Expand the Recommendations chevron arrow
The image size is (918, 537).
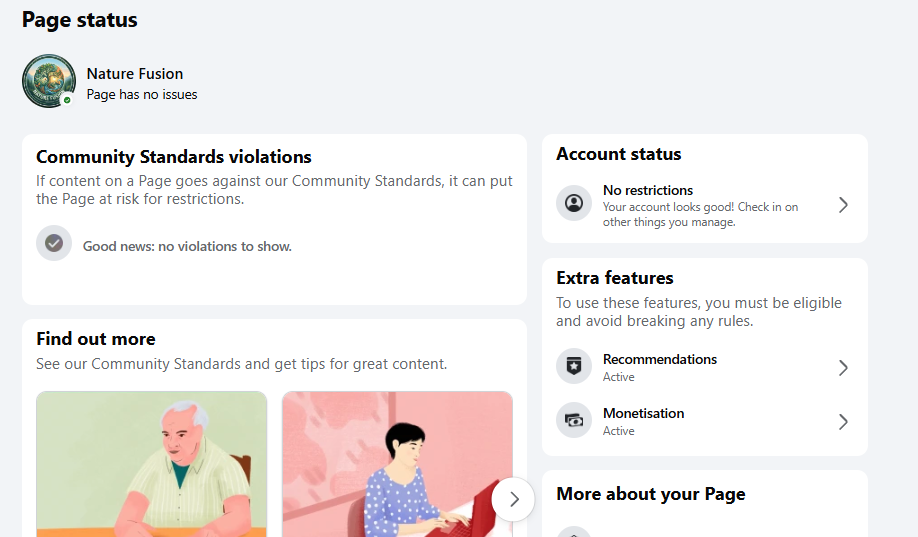tap(843, 368)
